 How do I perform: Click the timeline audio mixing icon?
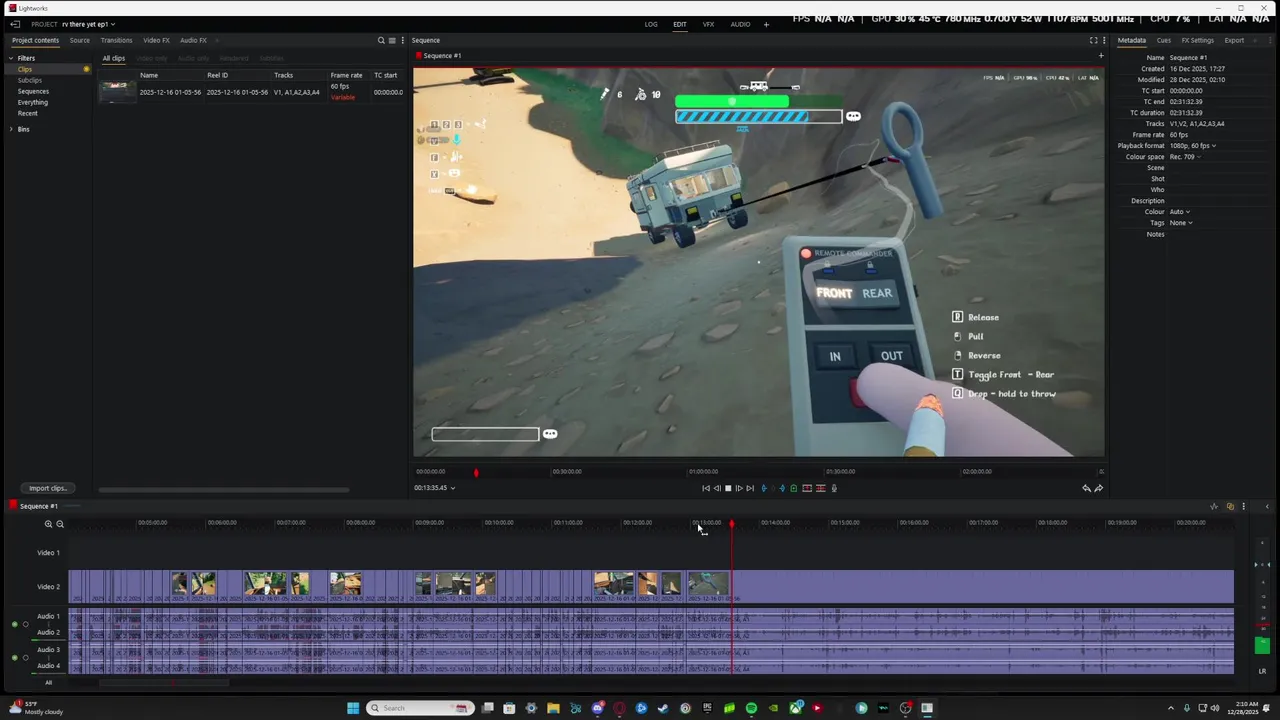tap(1214, 506)
